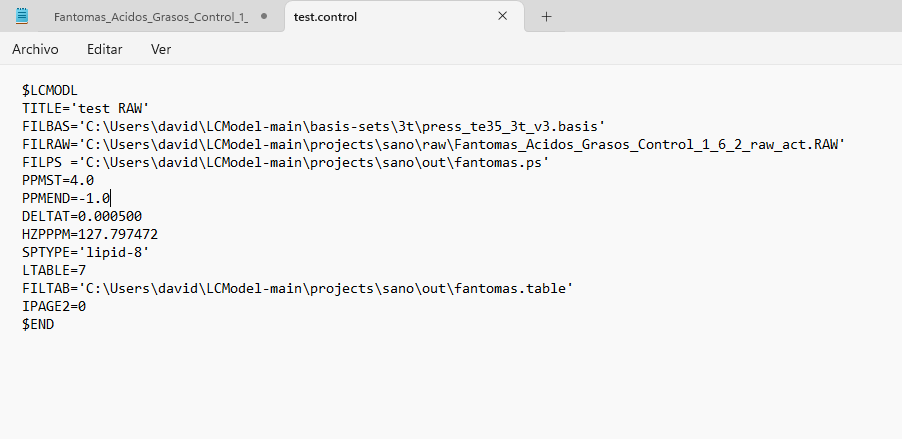Click the unsaved dot on the Fantomas tab
Image resolution: width=902 pixels, height=439 pixels.
(263, 17)
